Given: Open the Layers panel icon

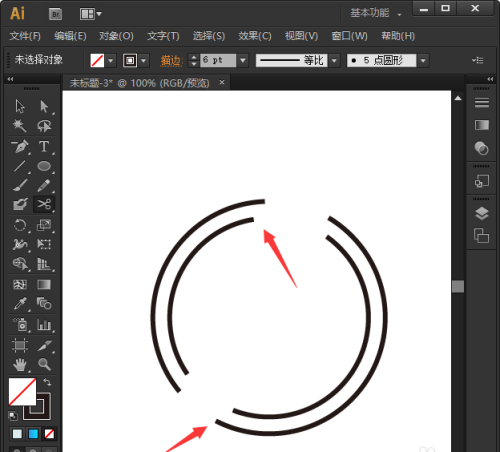Looking at the screenshot, I should point(482,214).
